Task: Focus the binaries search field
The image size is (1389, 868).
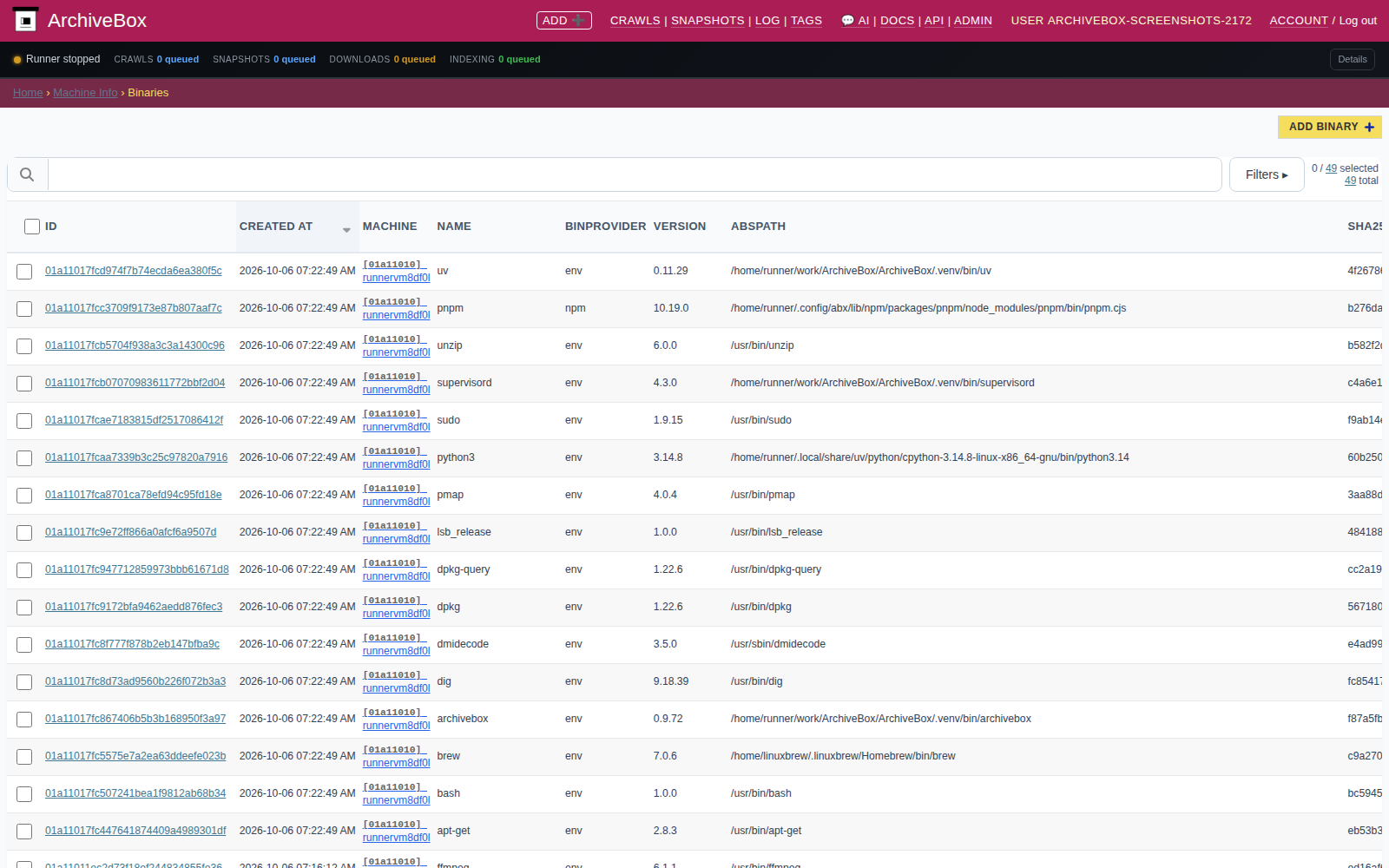Action: pyautogui.click(x=635, y=174)
